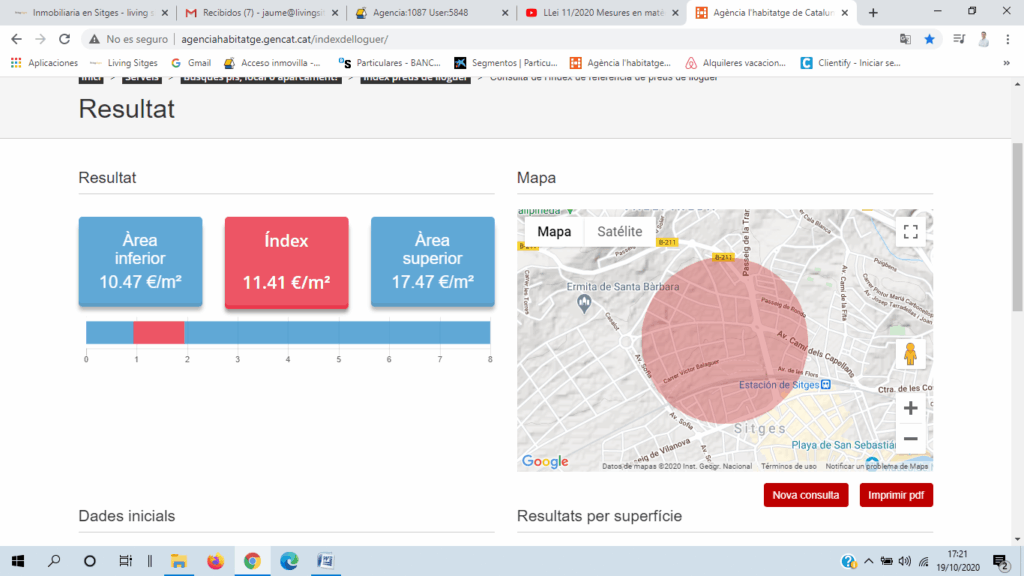Image resolution: width=1024 pixels, height=576 pixels.
Task: Switch map to Satélite view
Action: (620, 232)
